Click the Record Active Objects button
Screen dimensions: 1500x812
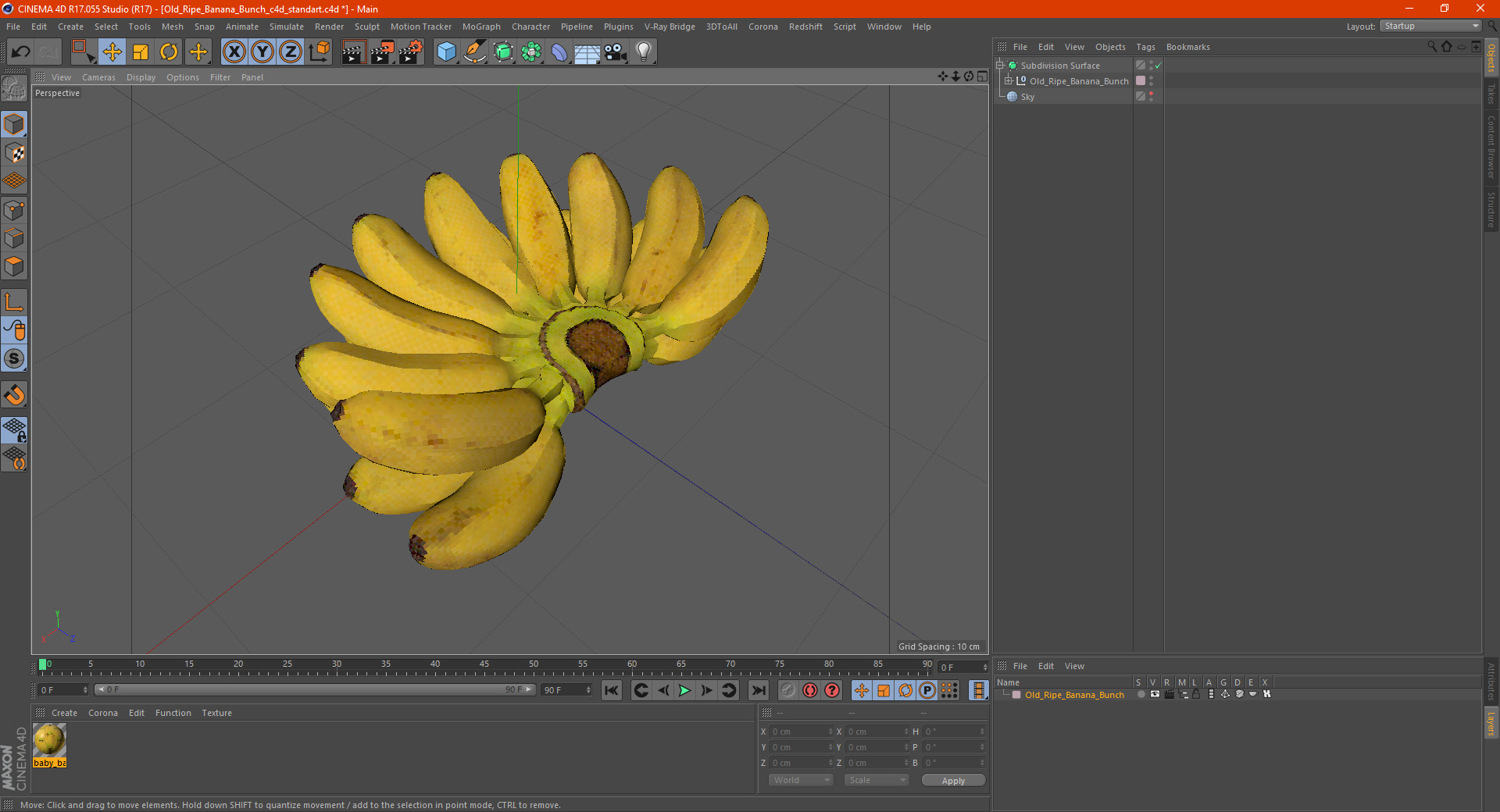(x=787, y=690)
